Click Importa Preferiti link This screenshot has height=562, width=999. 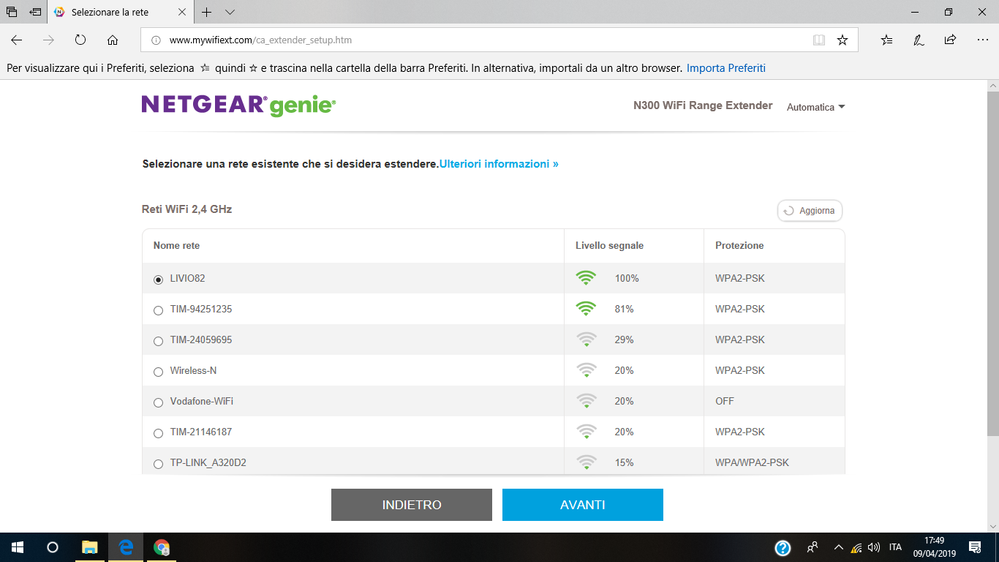point(726,68)
